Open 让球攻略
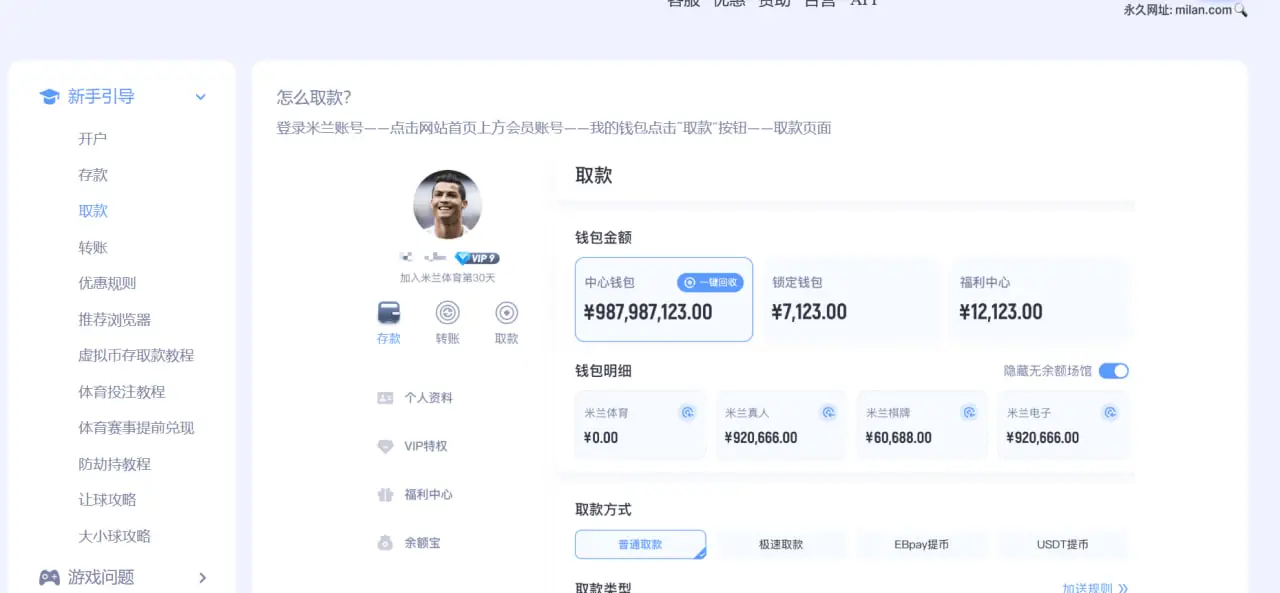The image size is (1280, 593). (x=107, y=500)
